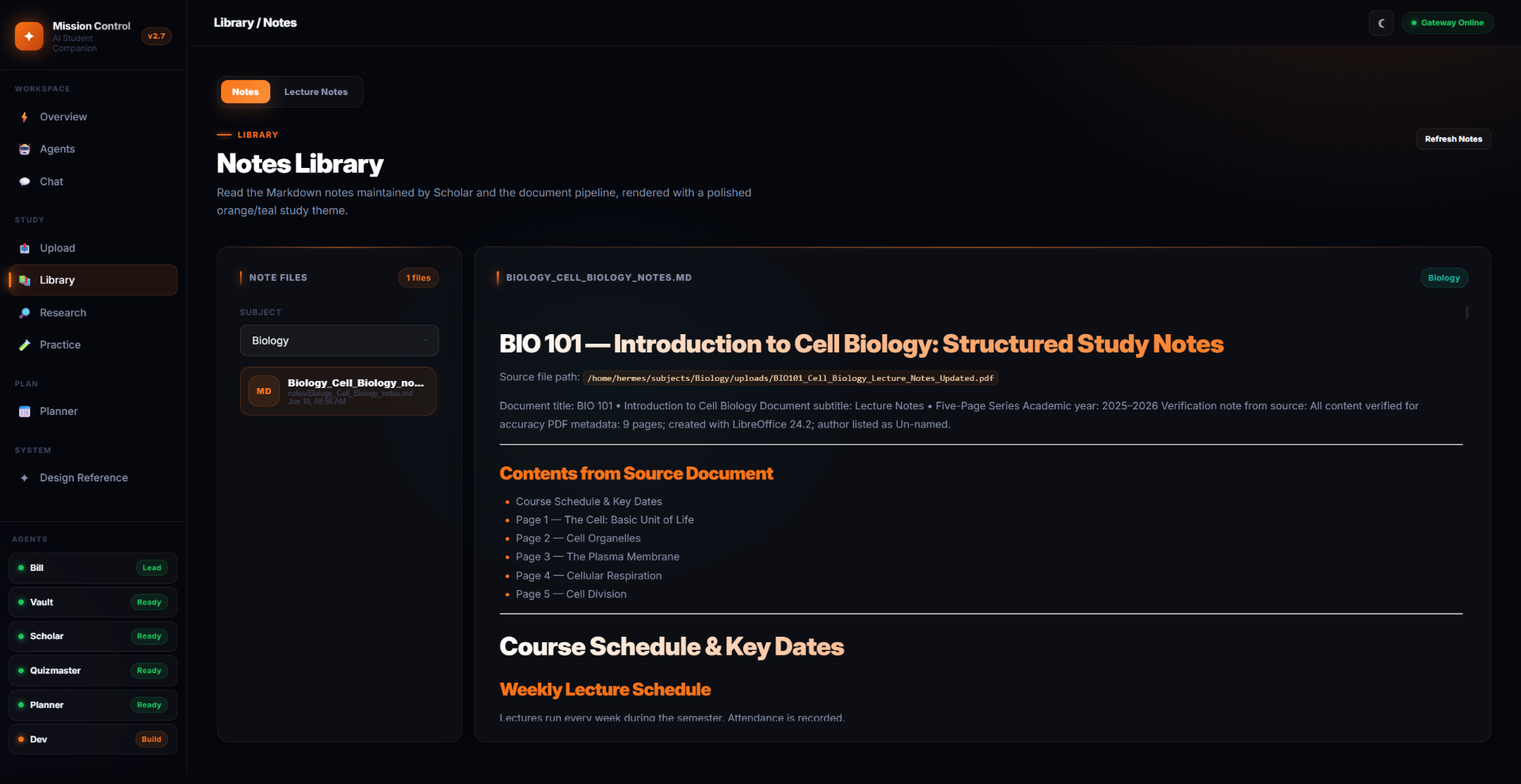Click the Ready badge next to Scholar
The width and height of the screenshot is (1521, 784).
149,637
